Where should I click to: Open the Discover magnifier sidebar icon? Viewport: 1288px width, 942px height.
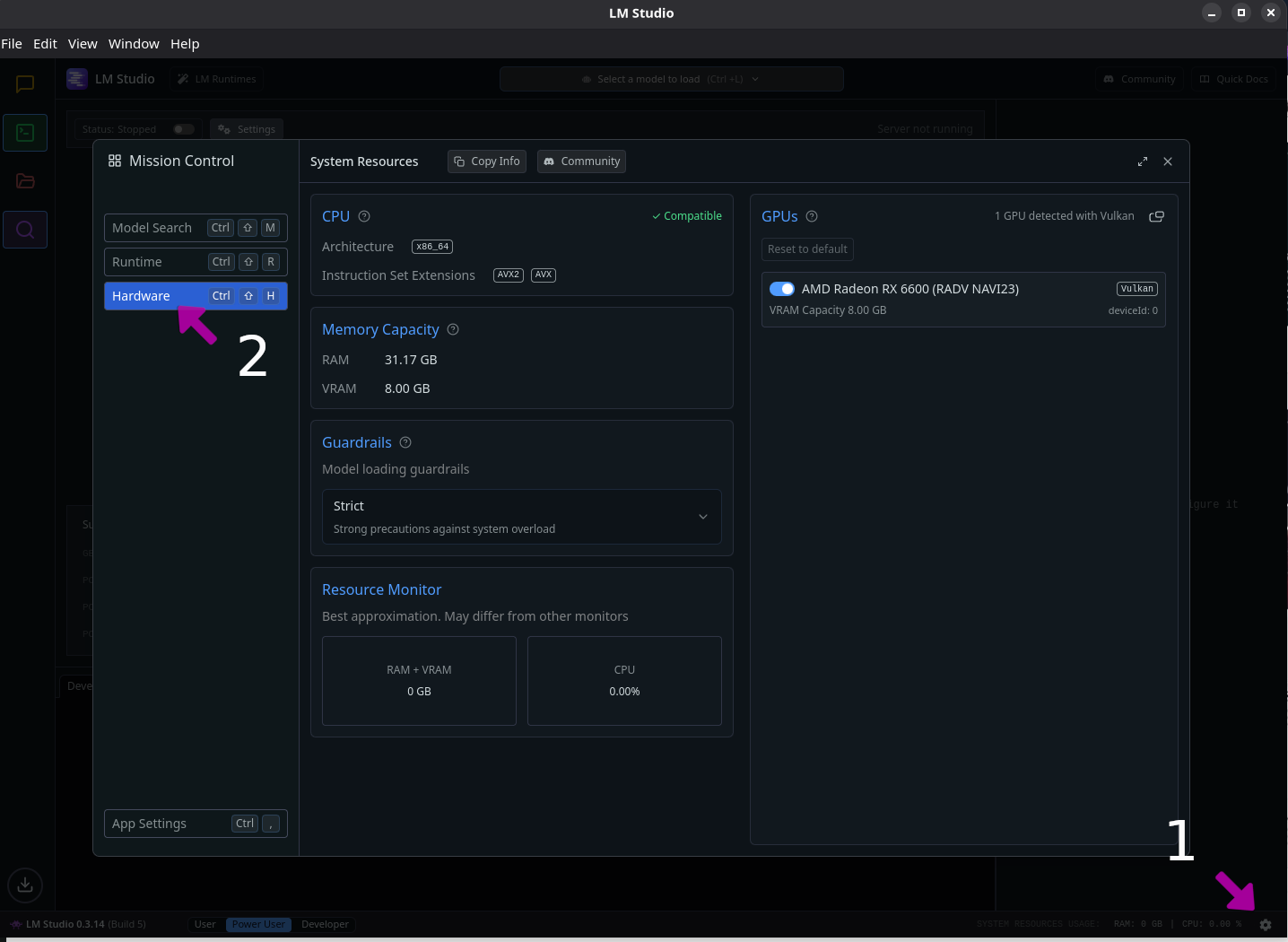25,230
